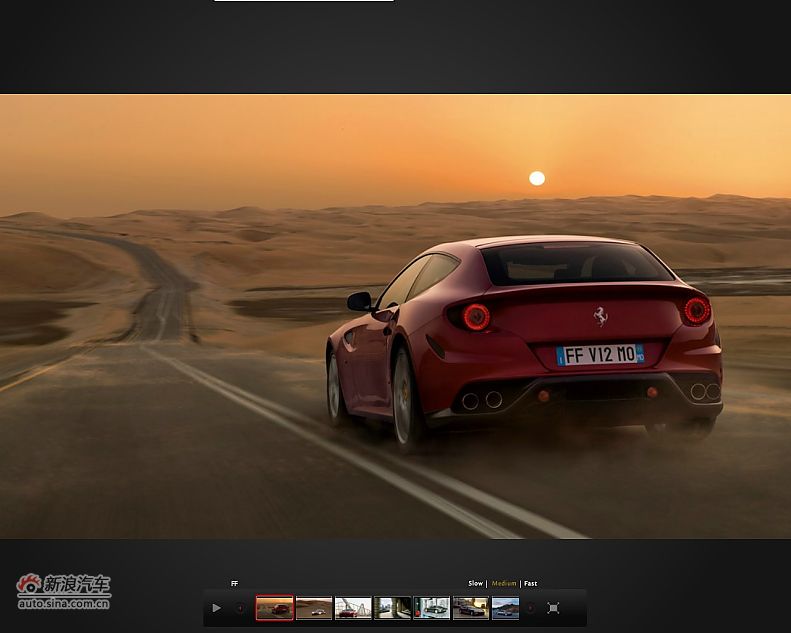The image size is (791, 633).
Task: Open the fourth thumbnail in the strip
Action: point(392,608)
